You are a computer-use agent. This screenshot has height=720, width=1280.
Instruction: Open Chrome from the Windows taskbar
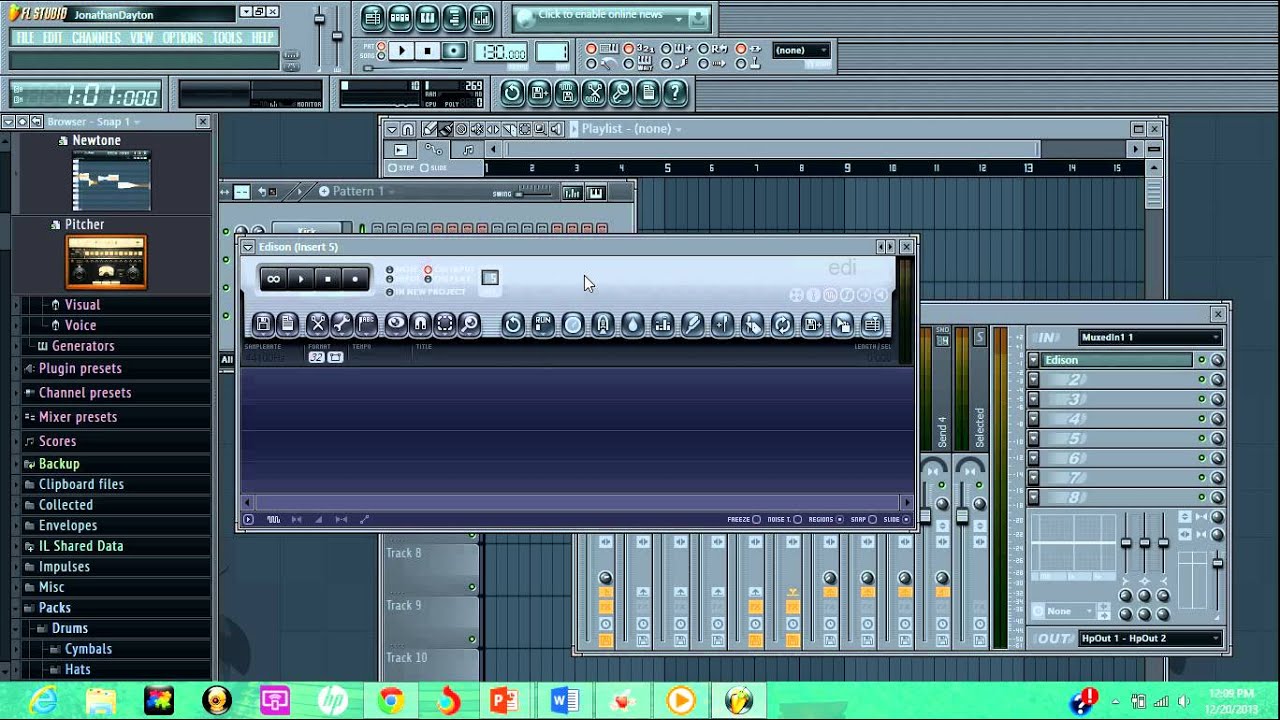[x=390, y=700]
